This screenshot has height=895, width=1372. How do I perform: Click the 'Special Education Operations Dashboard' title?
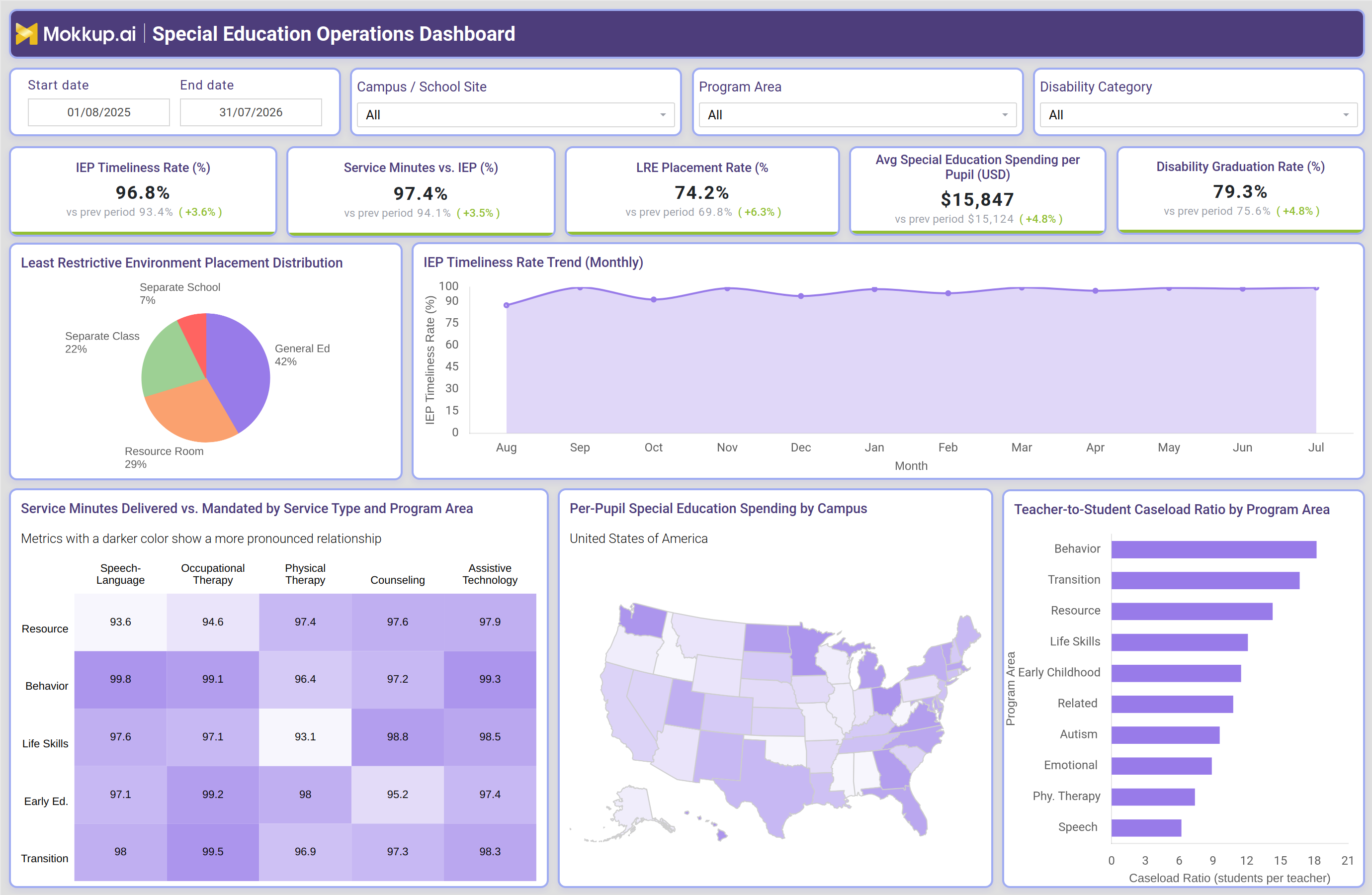334,34
